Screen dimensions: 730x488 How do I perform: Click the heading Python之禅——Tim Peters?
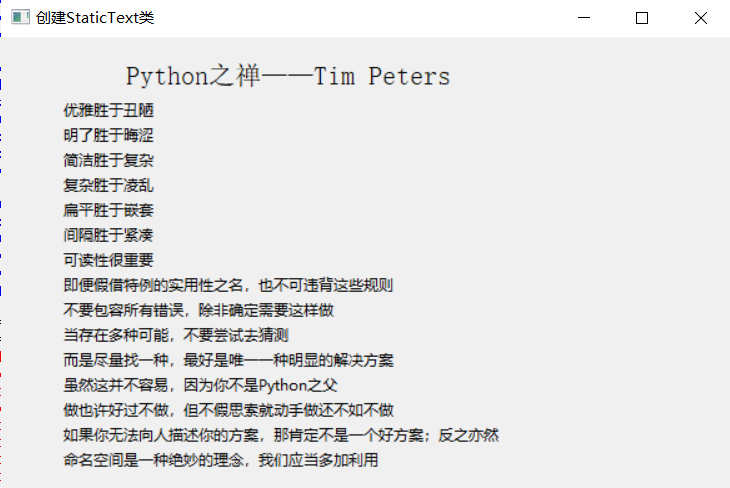tap(288, 76)
